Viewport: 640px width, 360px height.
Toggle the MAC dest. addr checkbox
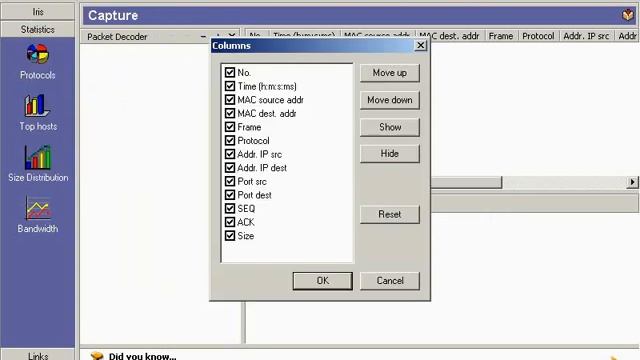coord(230,113)
